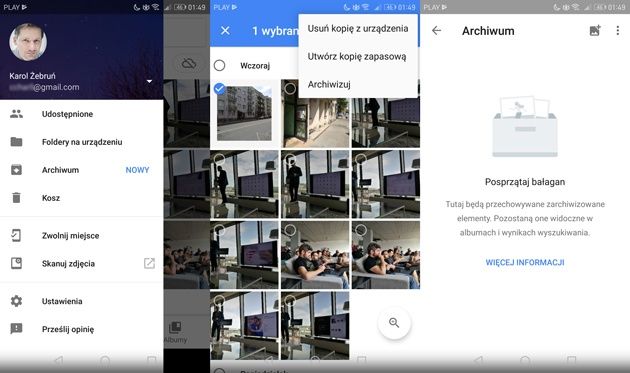Screen dimensions: 630x373
Task: Click the external link icon beside Skanuj zdjęcia
Action: 149,264
